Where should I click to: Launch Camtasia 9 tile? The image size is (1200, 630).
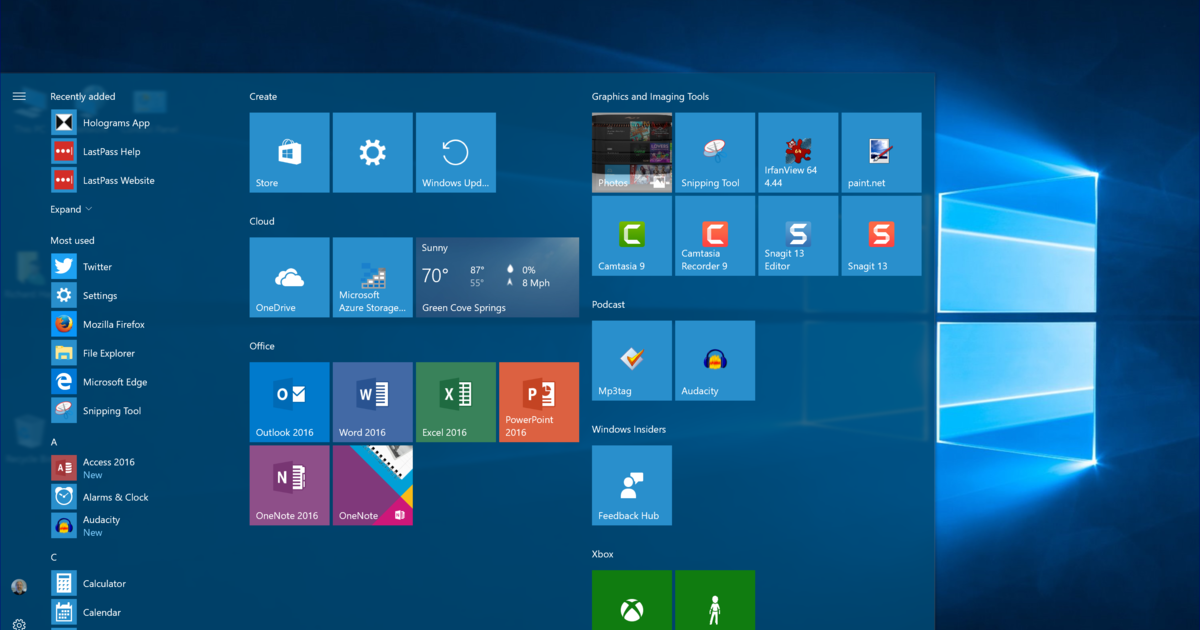click(632, 236)
